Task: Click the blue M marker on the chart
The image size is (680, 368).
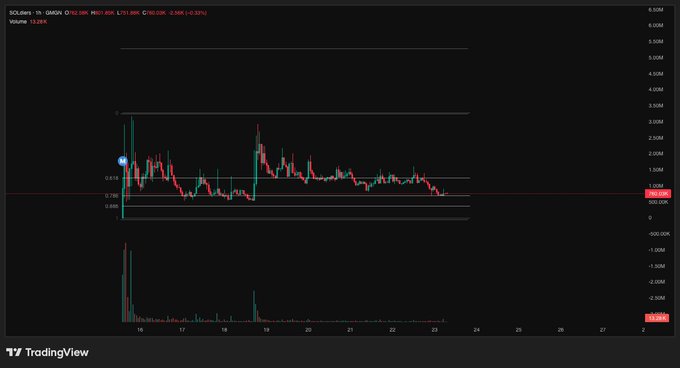Action: coord(123,161)
